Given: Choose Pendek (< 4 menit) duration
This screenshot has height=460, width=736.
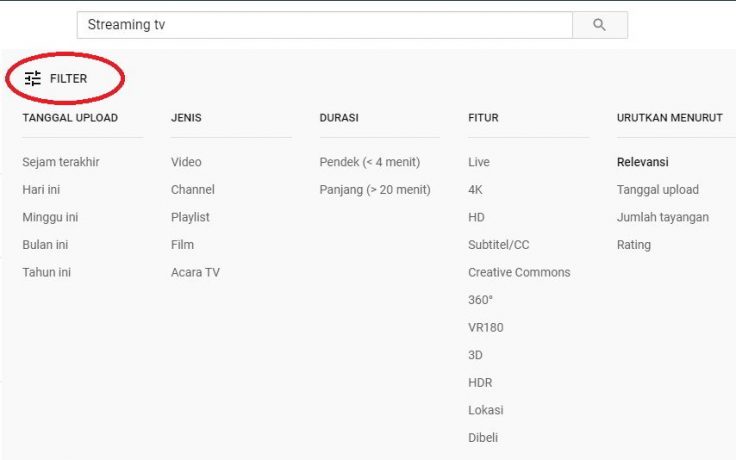Looking at the screenshot, I should (x=369, y=162).
